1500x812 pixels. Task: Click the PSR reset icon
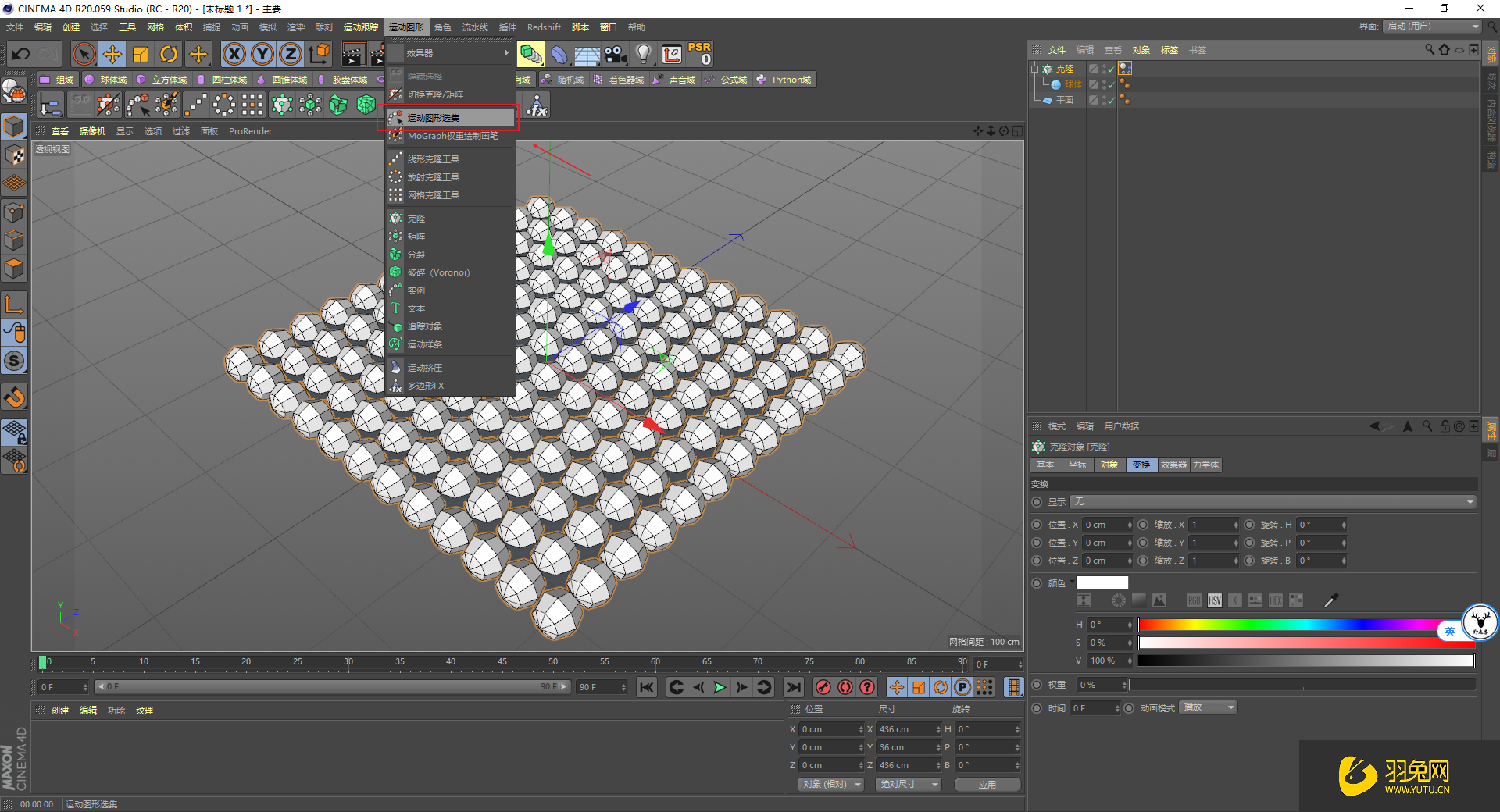[x=699, y=54]
